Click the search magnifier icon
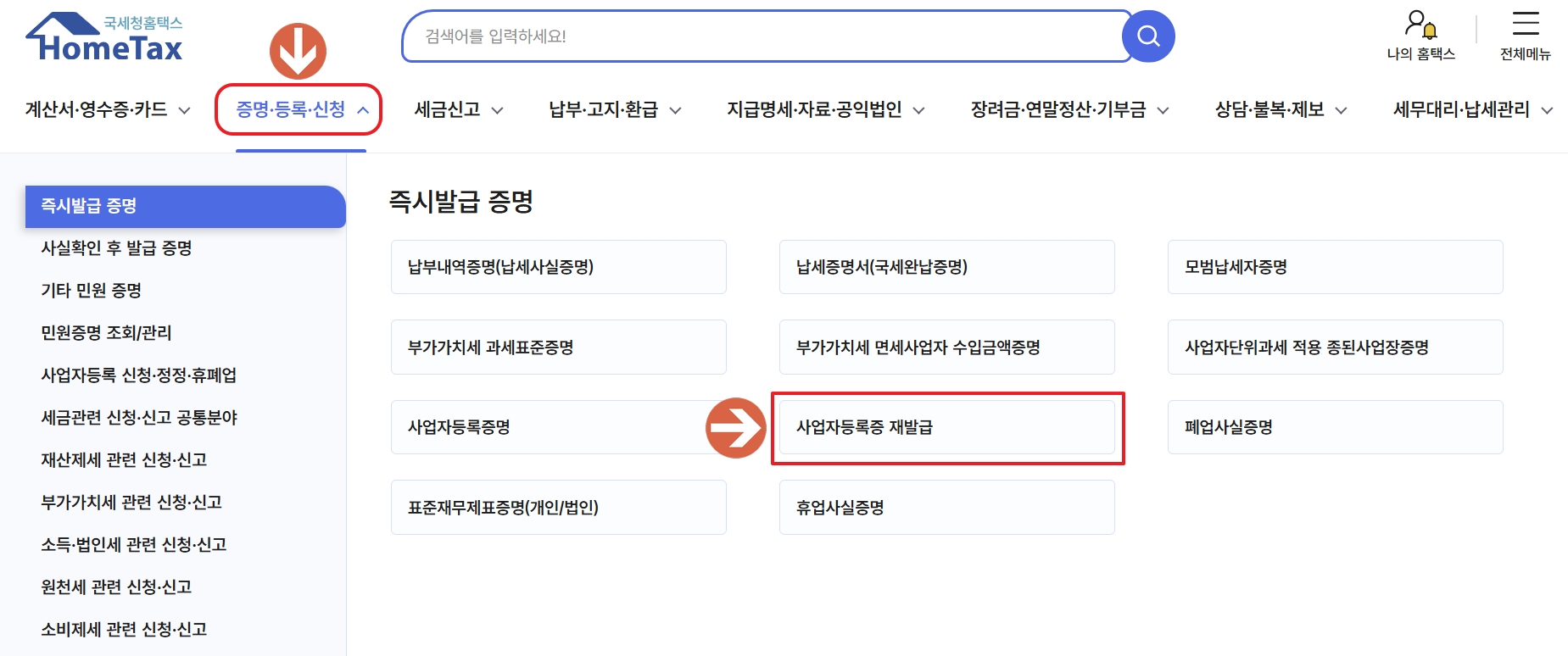Screen dimensions: 1568x656 click(1149, 36)
